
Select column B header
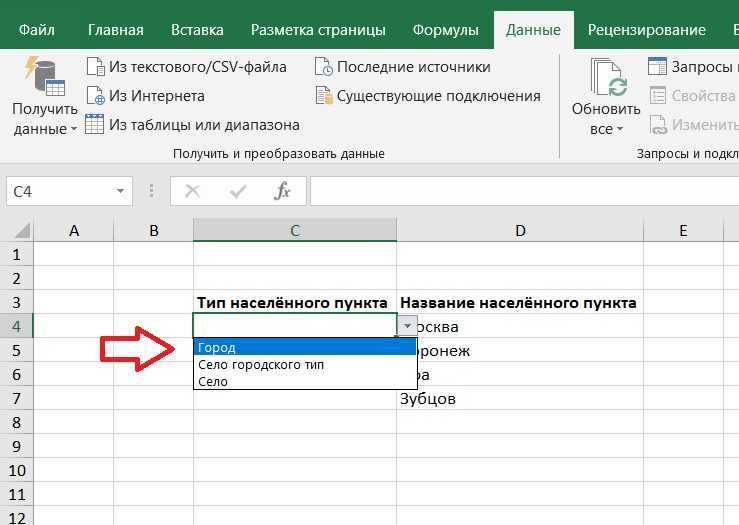point(154,230)
